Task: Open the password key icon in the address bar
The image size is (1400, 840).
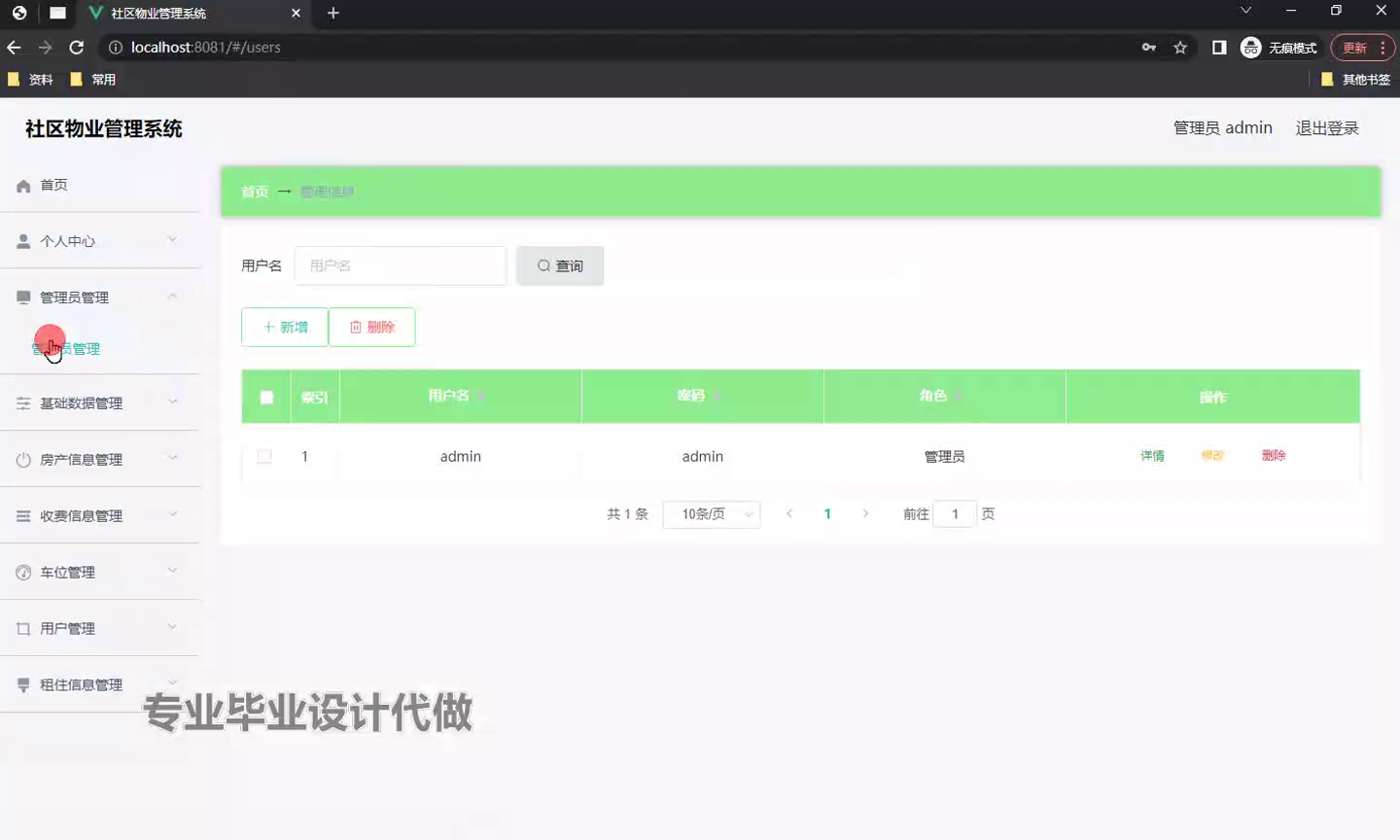Action: point(1149,47)
